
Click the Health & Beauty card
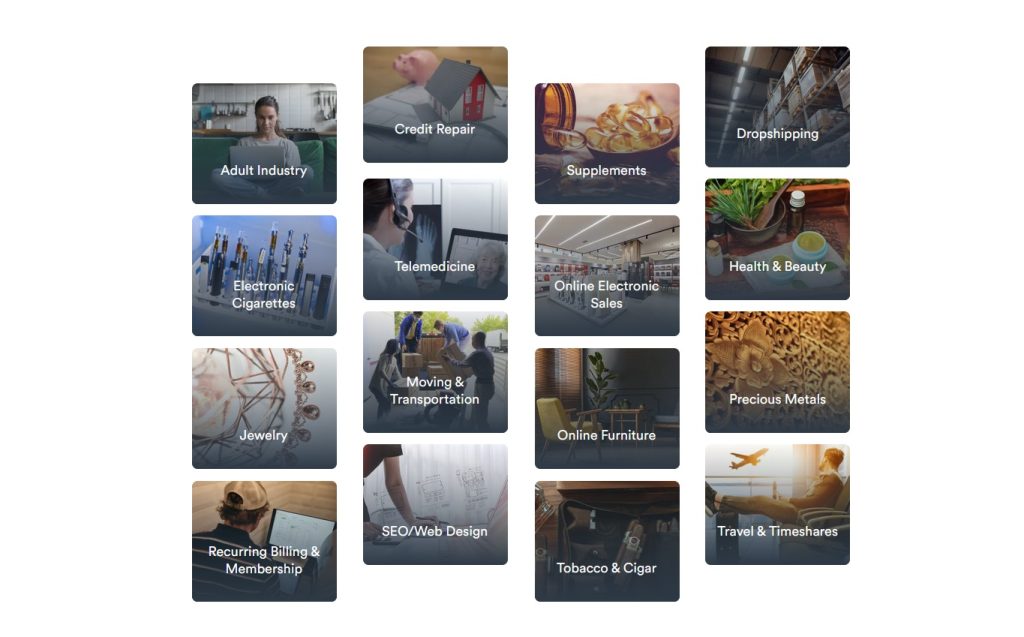tap(777, 239)
